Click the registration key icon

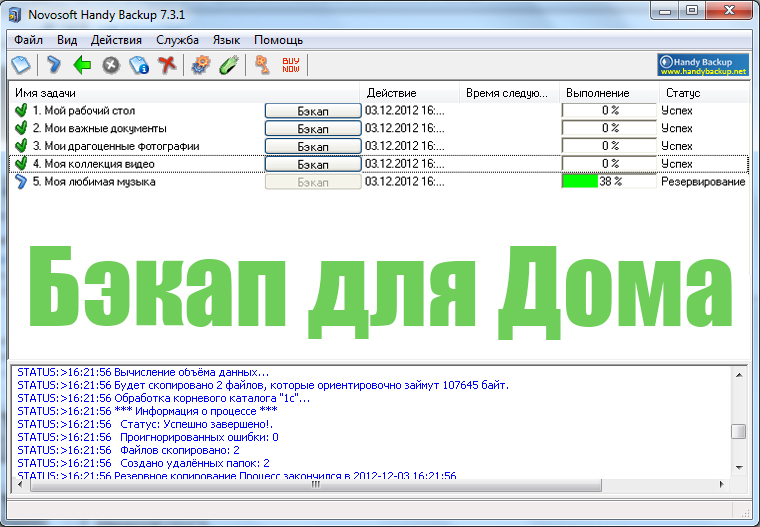(262, 64)
